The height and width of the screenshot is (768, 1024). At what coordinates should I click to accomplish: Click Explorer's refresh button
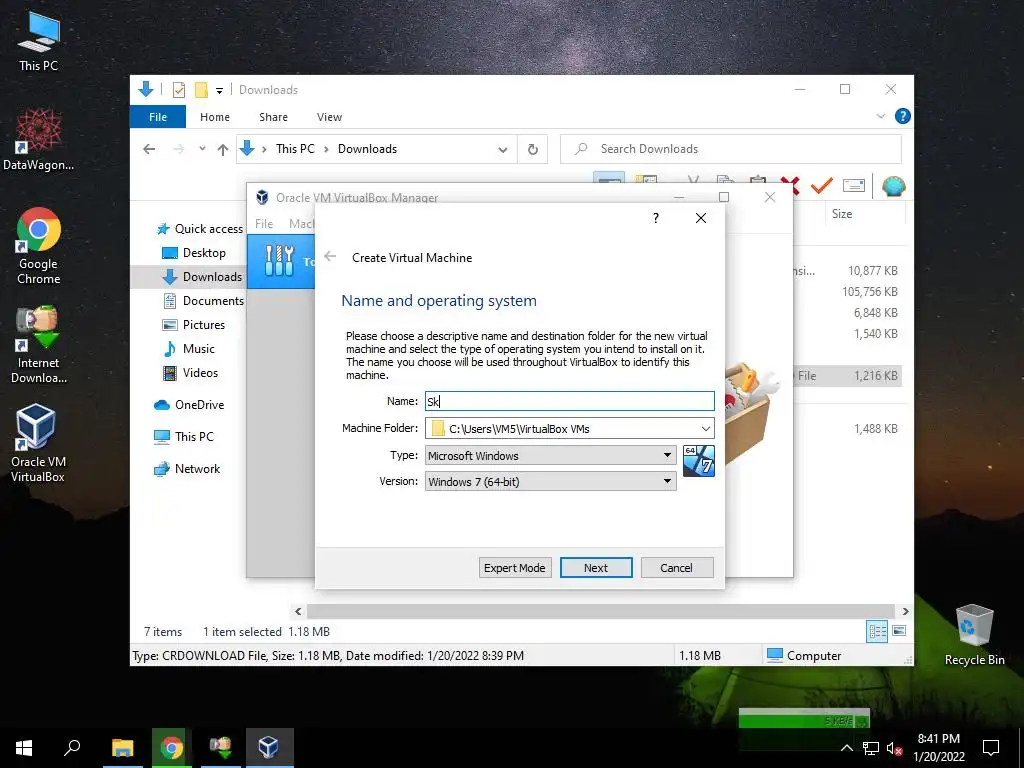(x=533, y=150)
